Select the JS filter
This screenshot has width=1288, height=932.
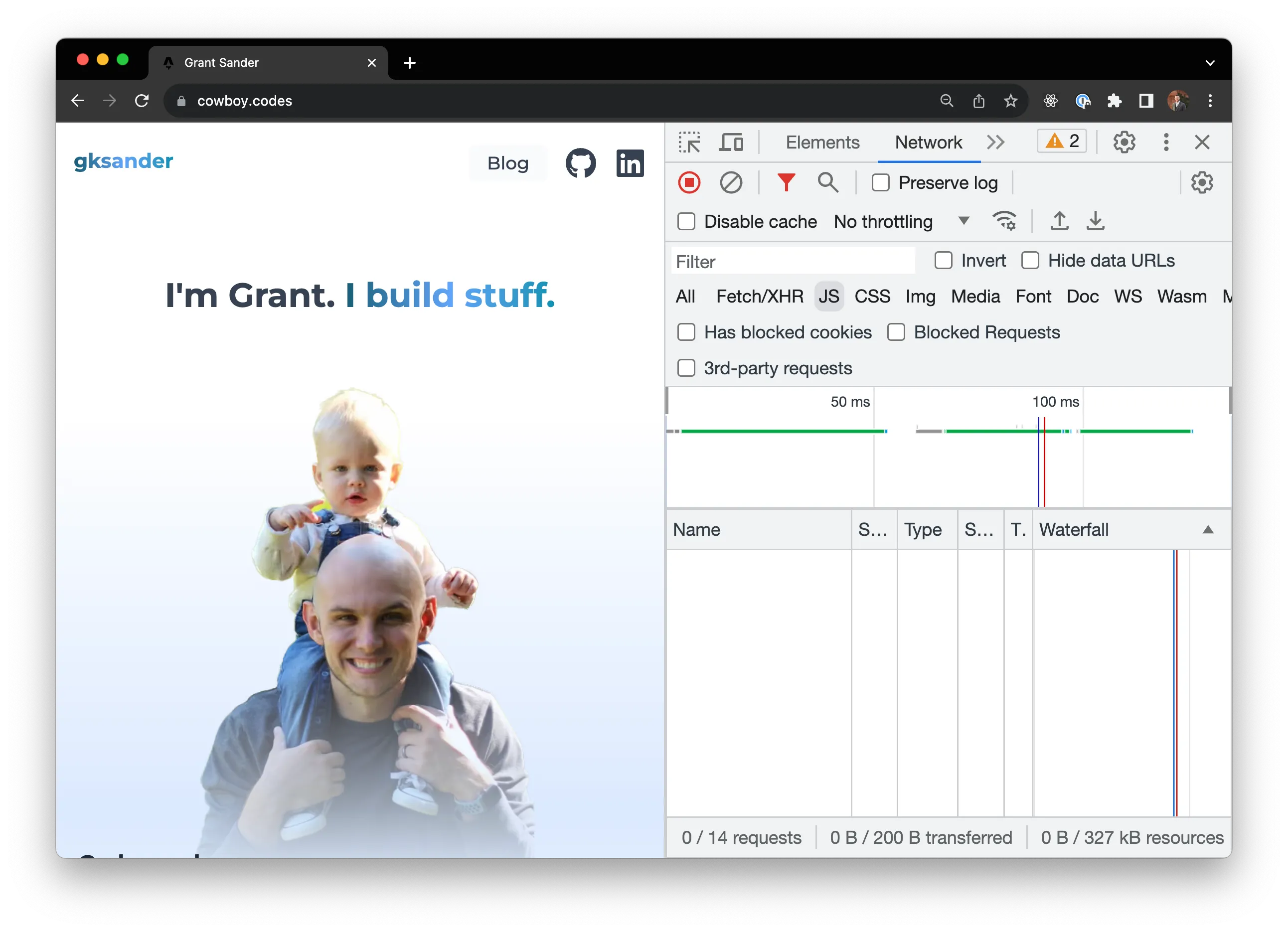tap(828, 297)
